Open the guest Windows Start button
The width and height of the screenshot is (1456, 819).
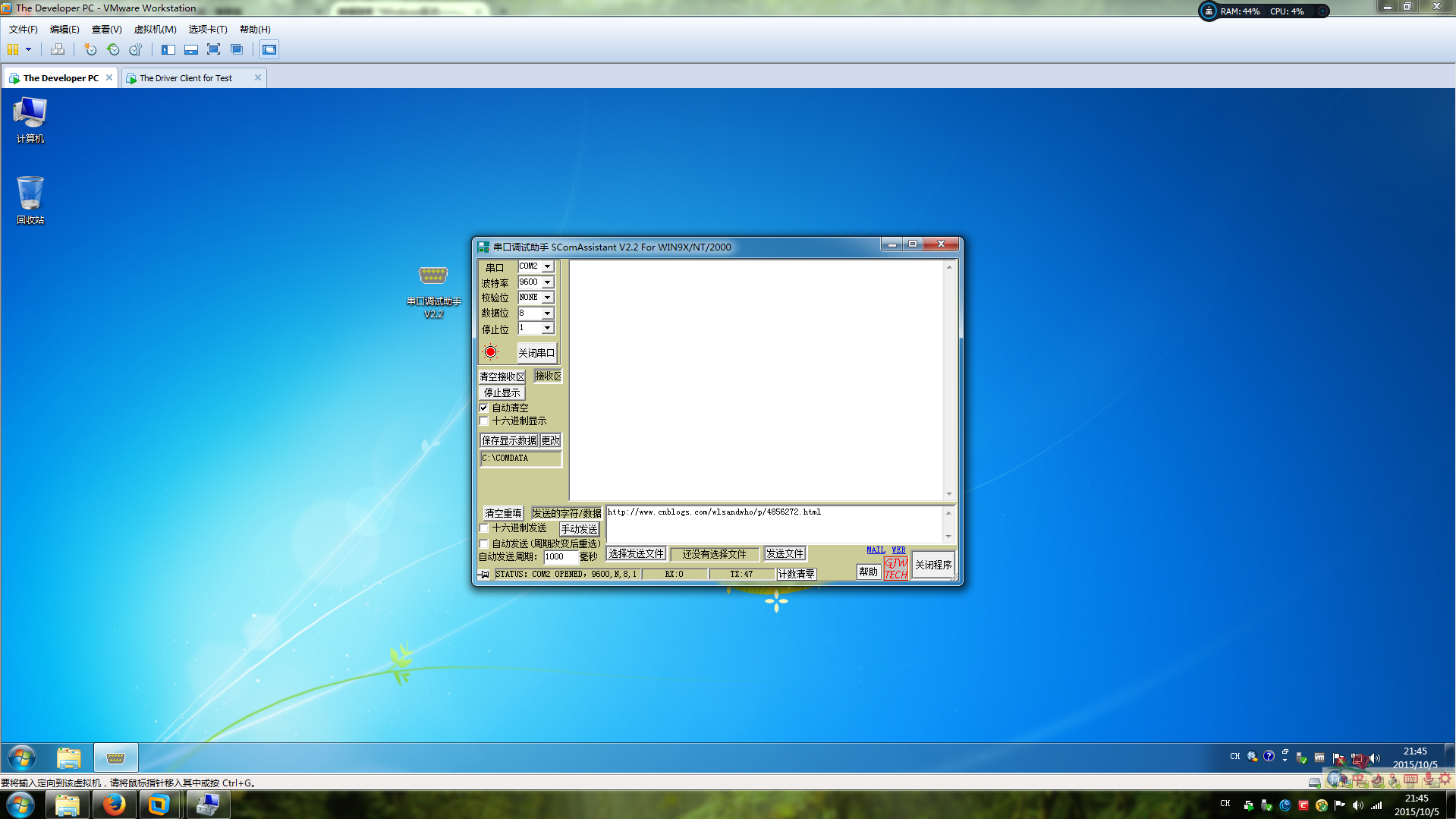[21, 758]
